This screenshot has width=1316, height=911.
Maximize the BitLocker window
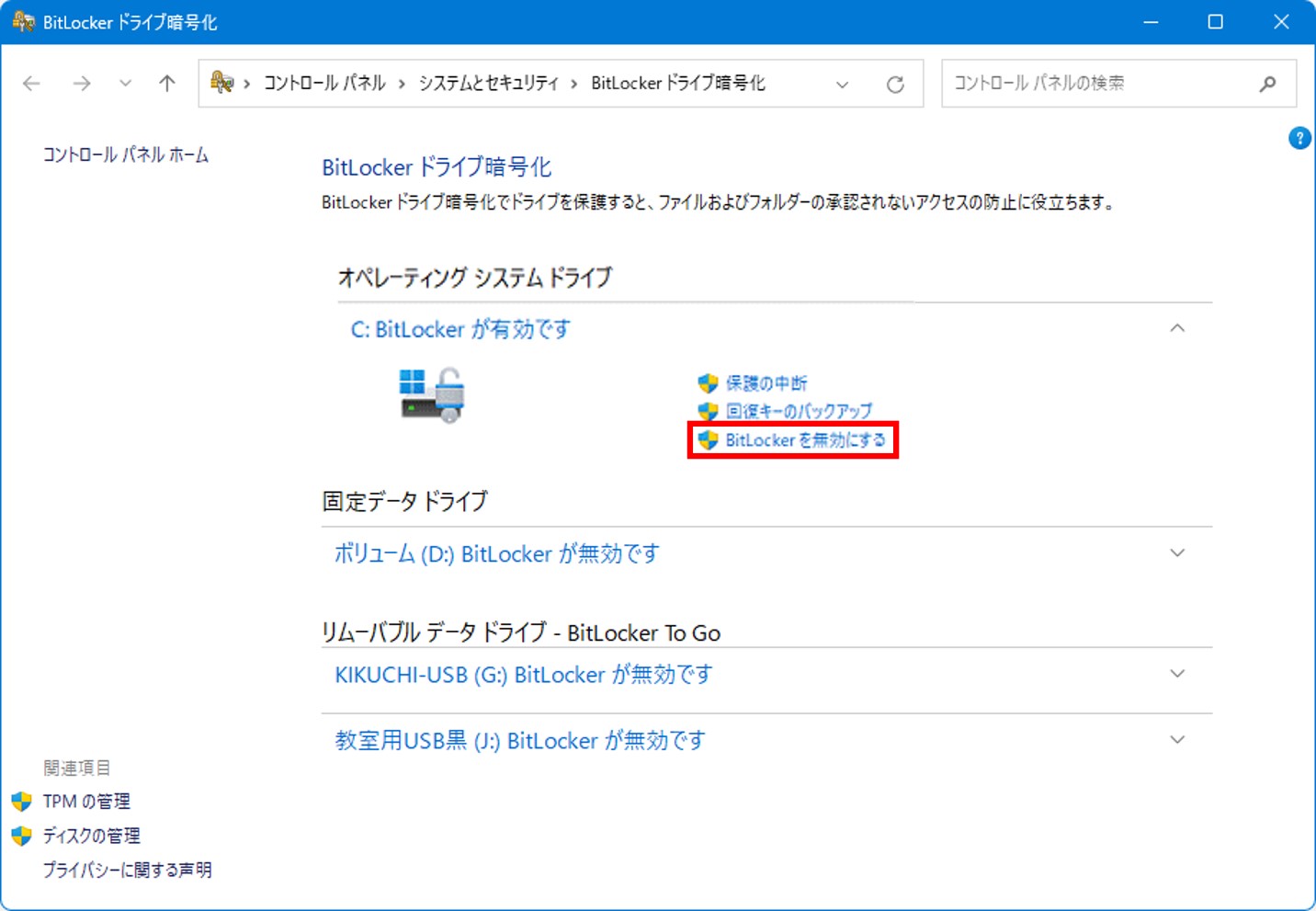[1215, 22]
